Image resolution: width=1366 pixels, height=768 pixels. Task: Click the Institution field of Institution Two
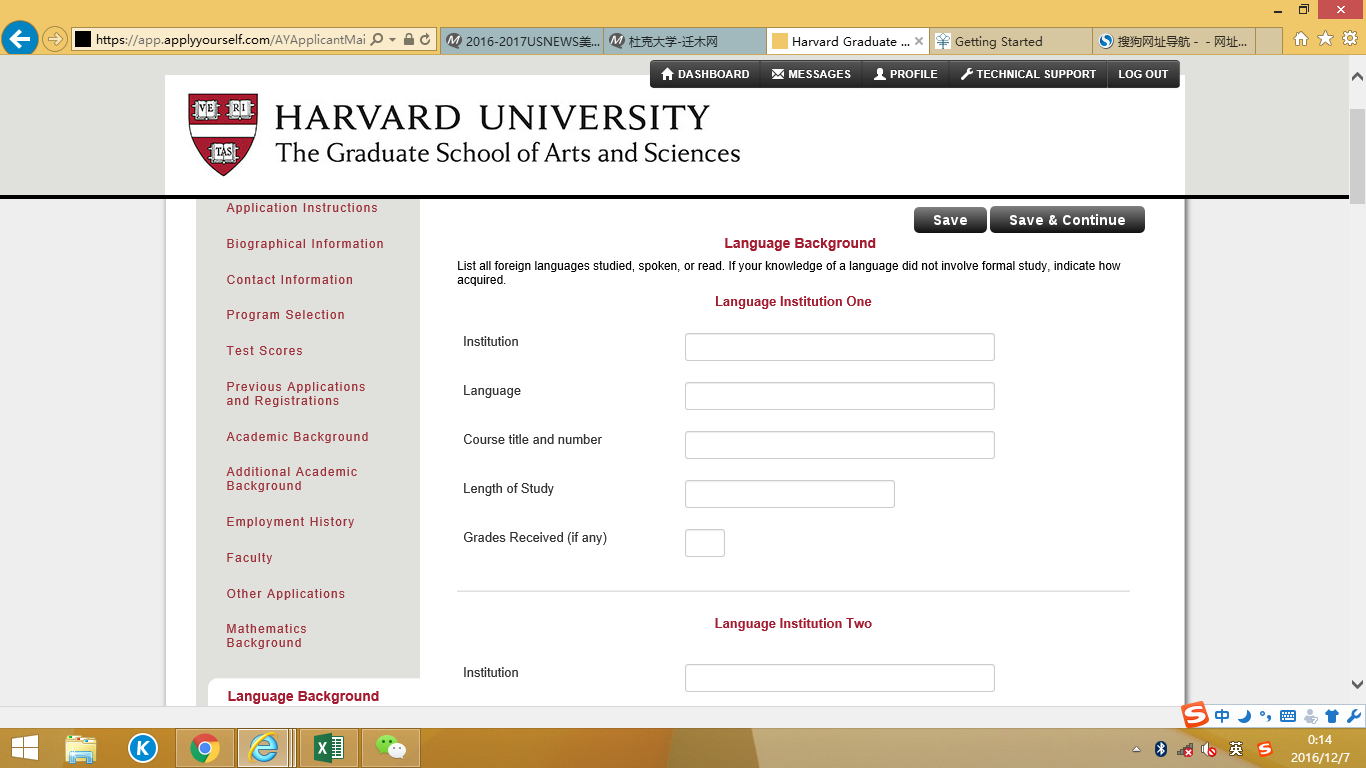840,678
